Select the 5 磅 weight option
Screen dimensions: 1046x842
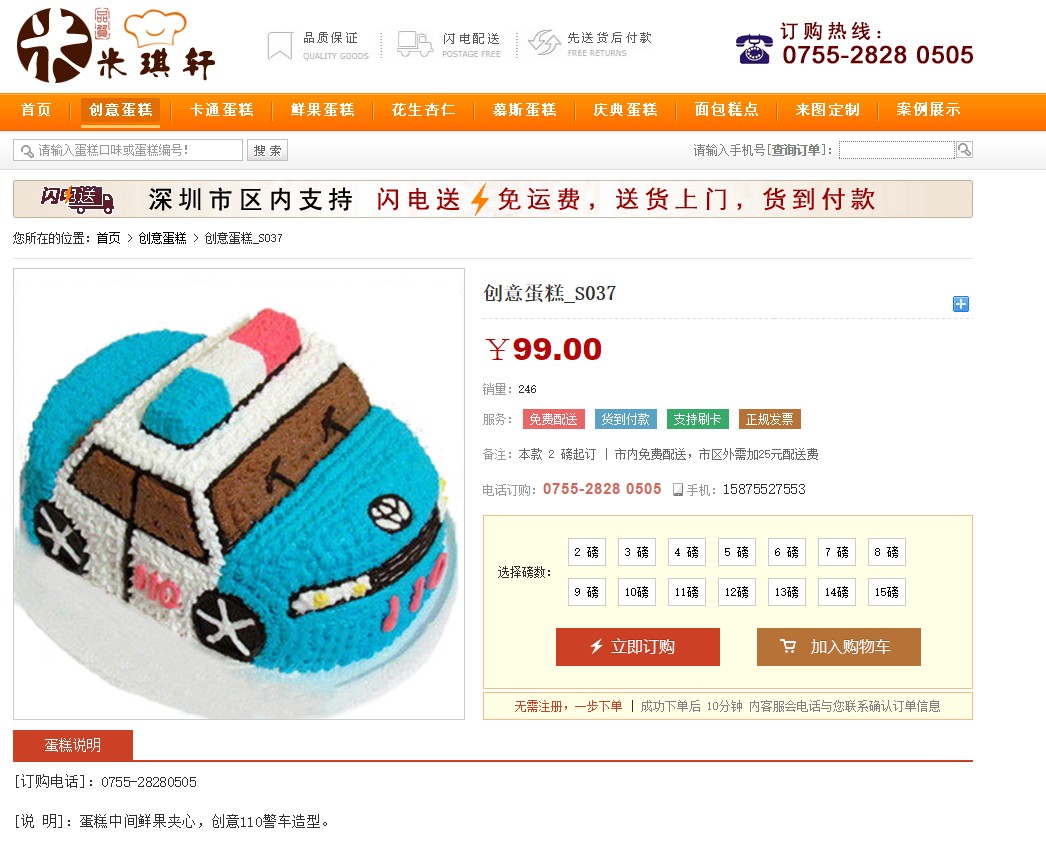736,552
